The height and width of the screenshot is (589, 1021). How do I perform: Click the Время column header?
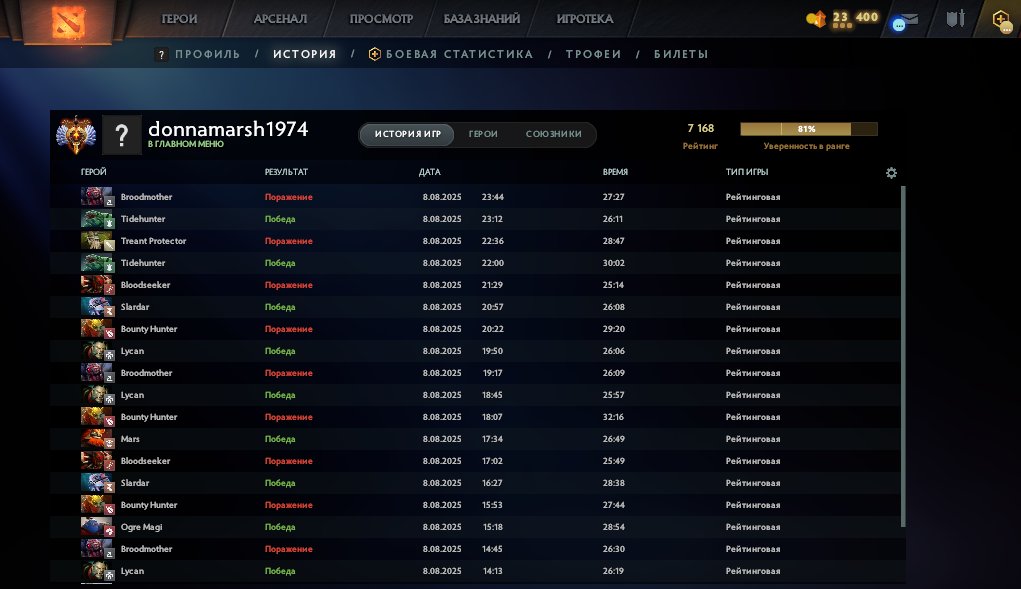(x=615, y=172)
